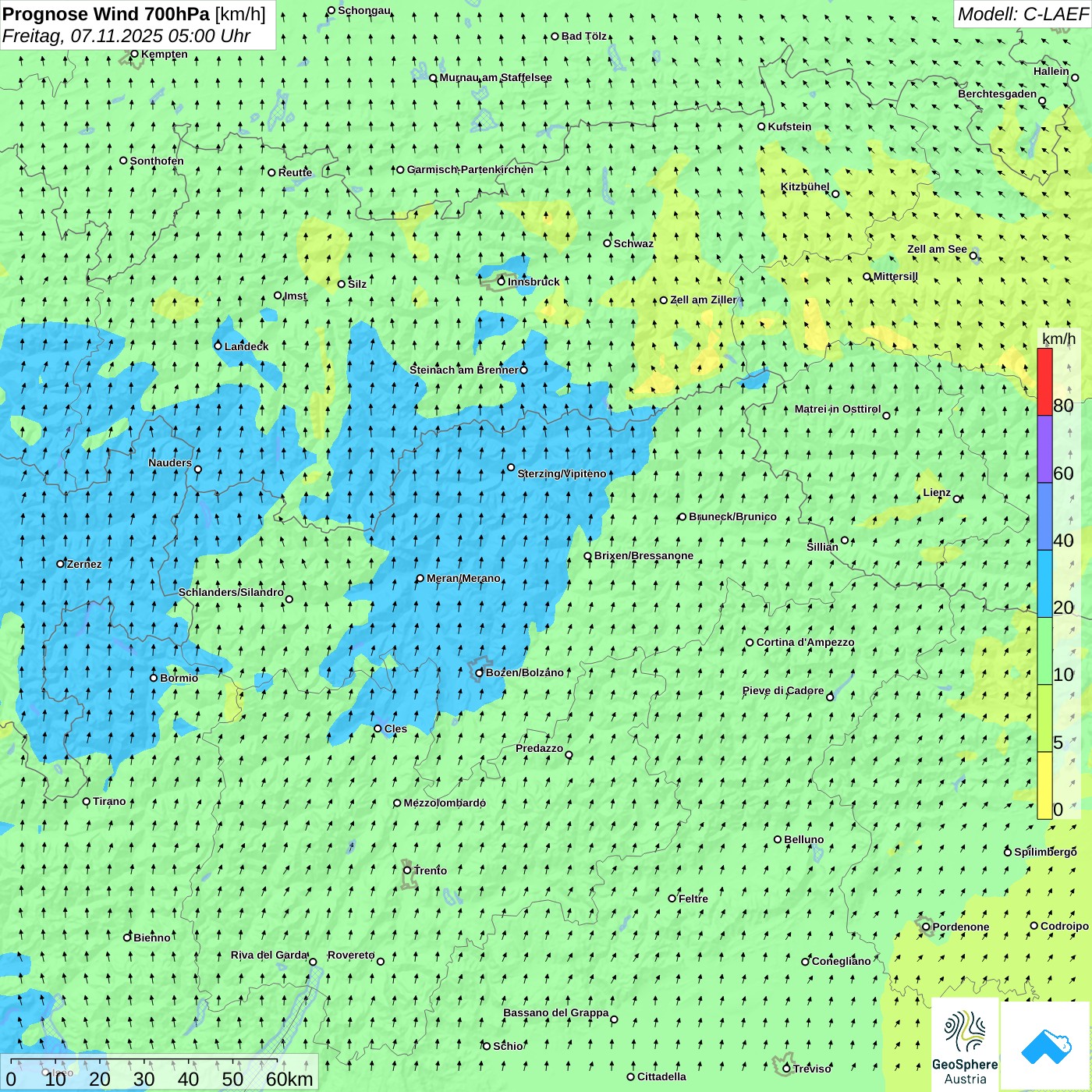This screenshot has width=1092, height=1092.
Task: Click the Landeck location marker
Action: [x=218, y=346]
